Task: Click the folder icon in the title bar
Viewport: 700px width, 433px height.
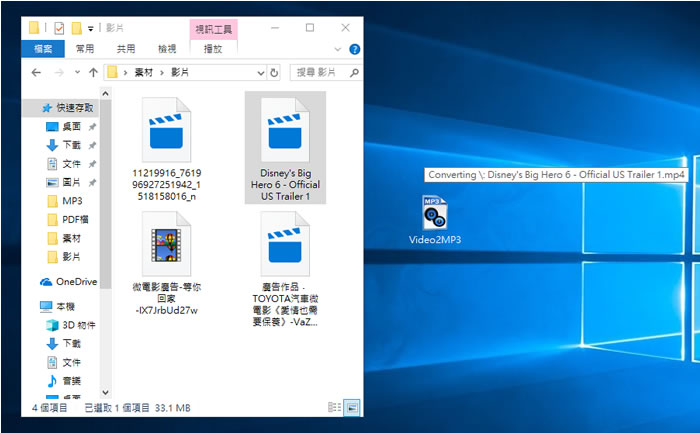Action: [x=34, y=28]
